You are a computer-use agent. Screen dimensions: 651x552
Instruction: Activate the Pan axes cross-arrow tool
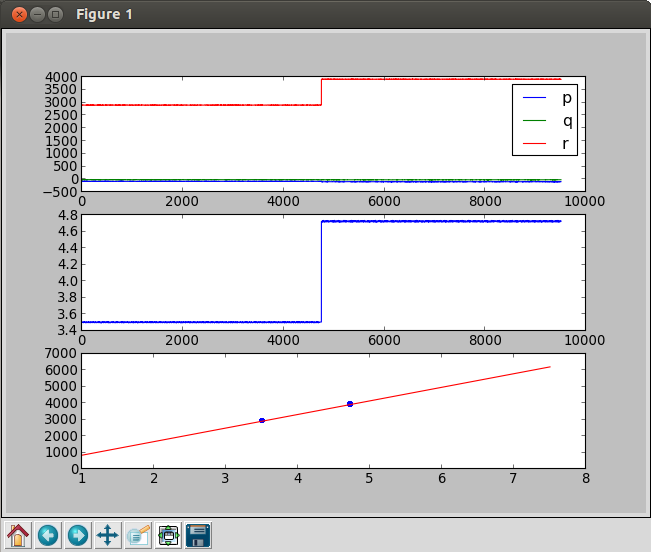[108, 535]
